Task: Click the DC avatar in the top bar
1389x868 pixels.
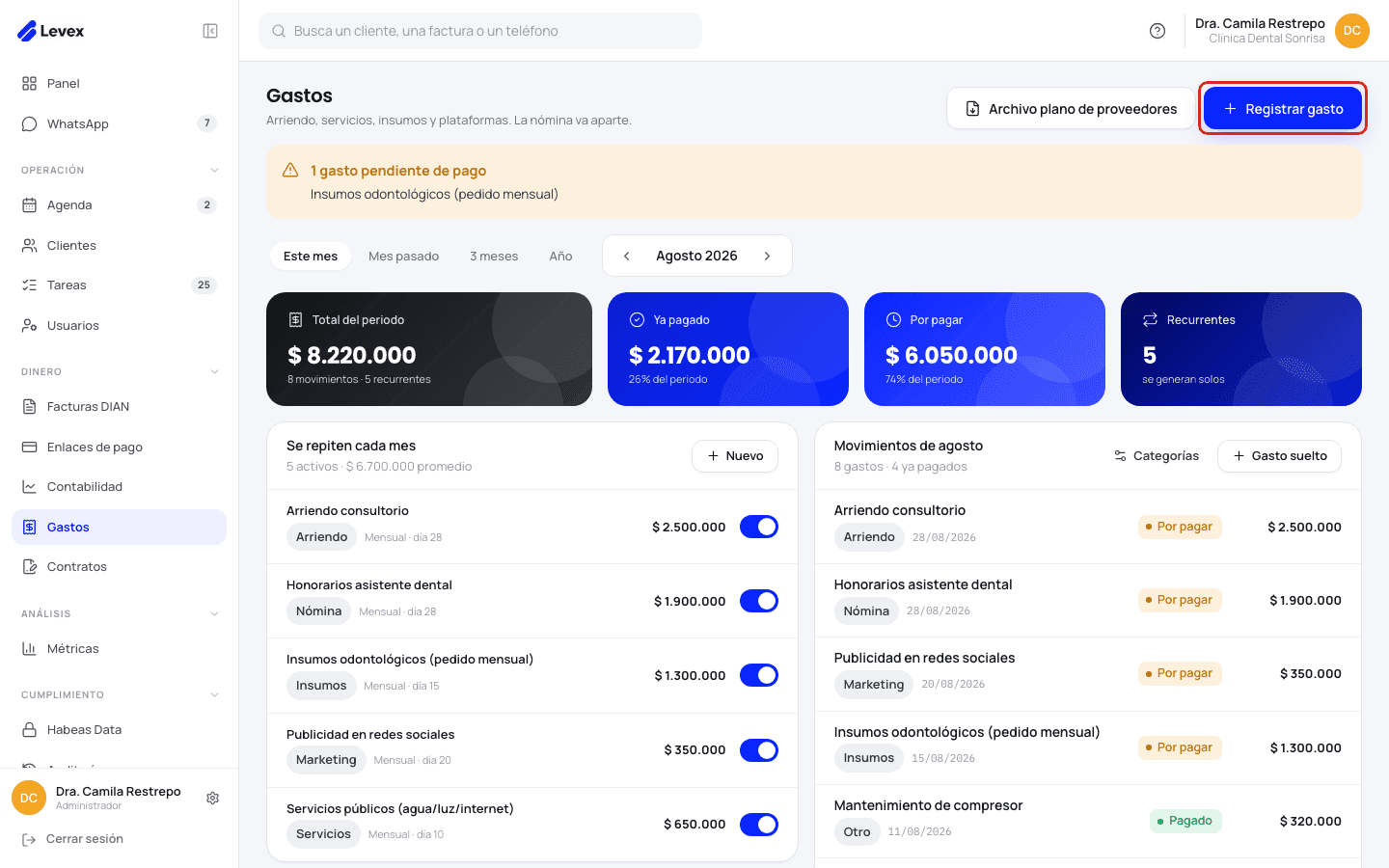Action: pyautogui.click(x=1352, y=31)
